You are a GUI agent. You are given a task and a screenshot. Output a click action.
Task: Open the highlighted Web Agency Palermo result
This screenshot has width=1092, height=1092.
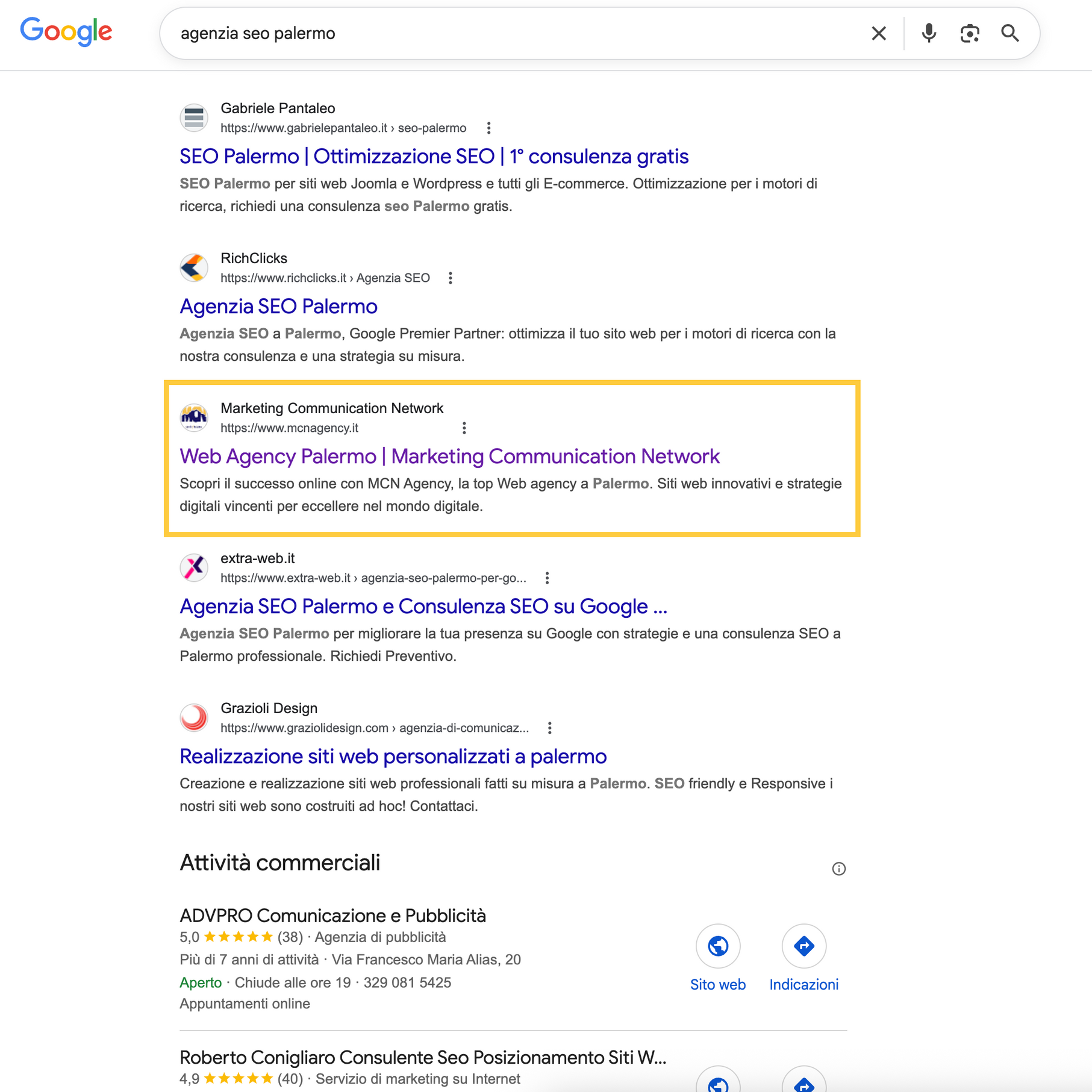[x=450, y=457]
